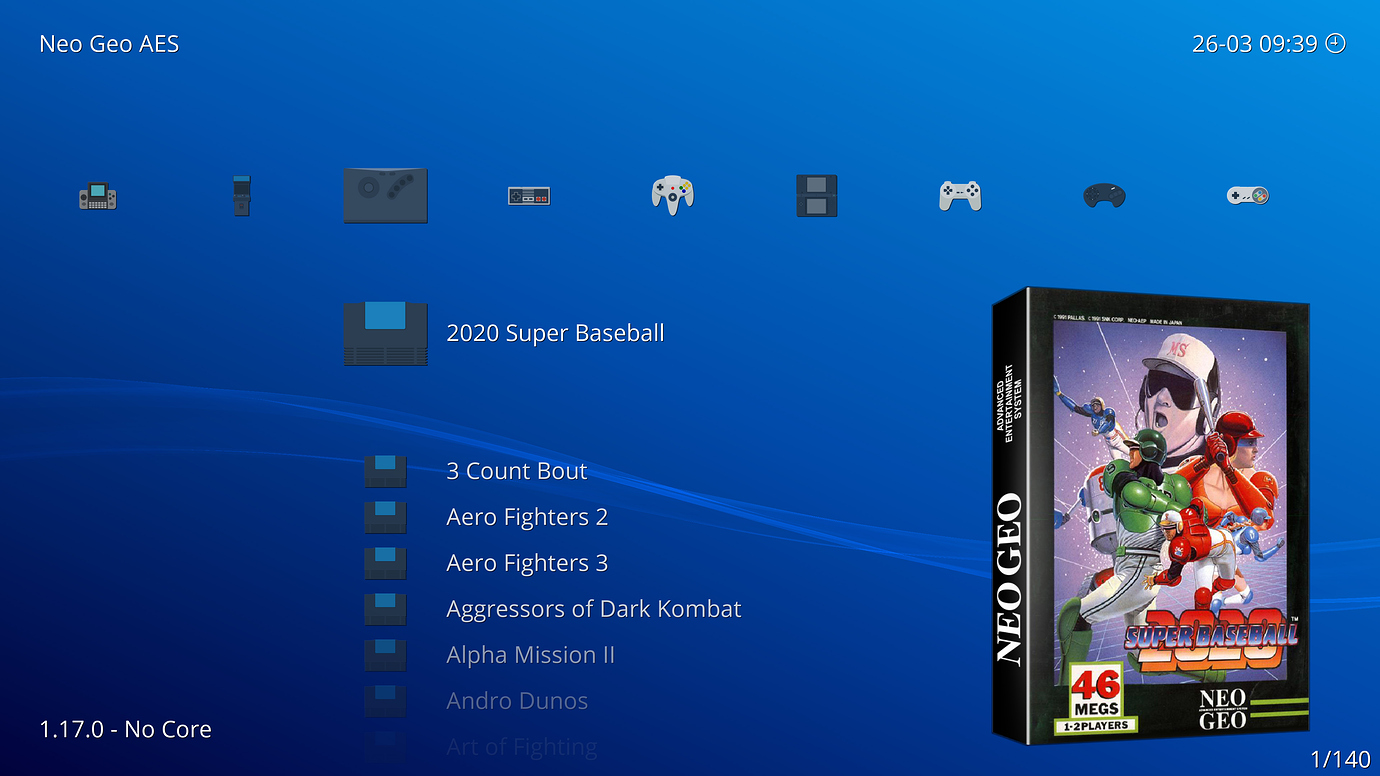Screen dimensions: 1380x776
Task: Select the handheld console icon at the far left
Action: tap(97, 195)
